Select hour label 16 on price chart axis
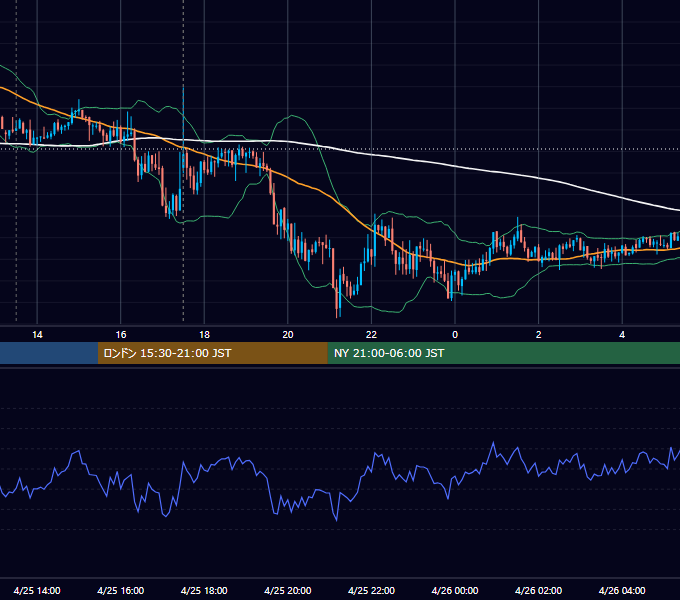Viewport: 680px width, 600px height. (x=121, y=335)
